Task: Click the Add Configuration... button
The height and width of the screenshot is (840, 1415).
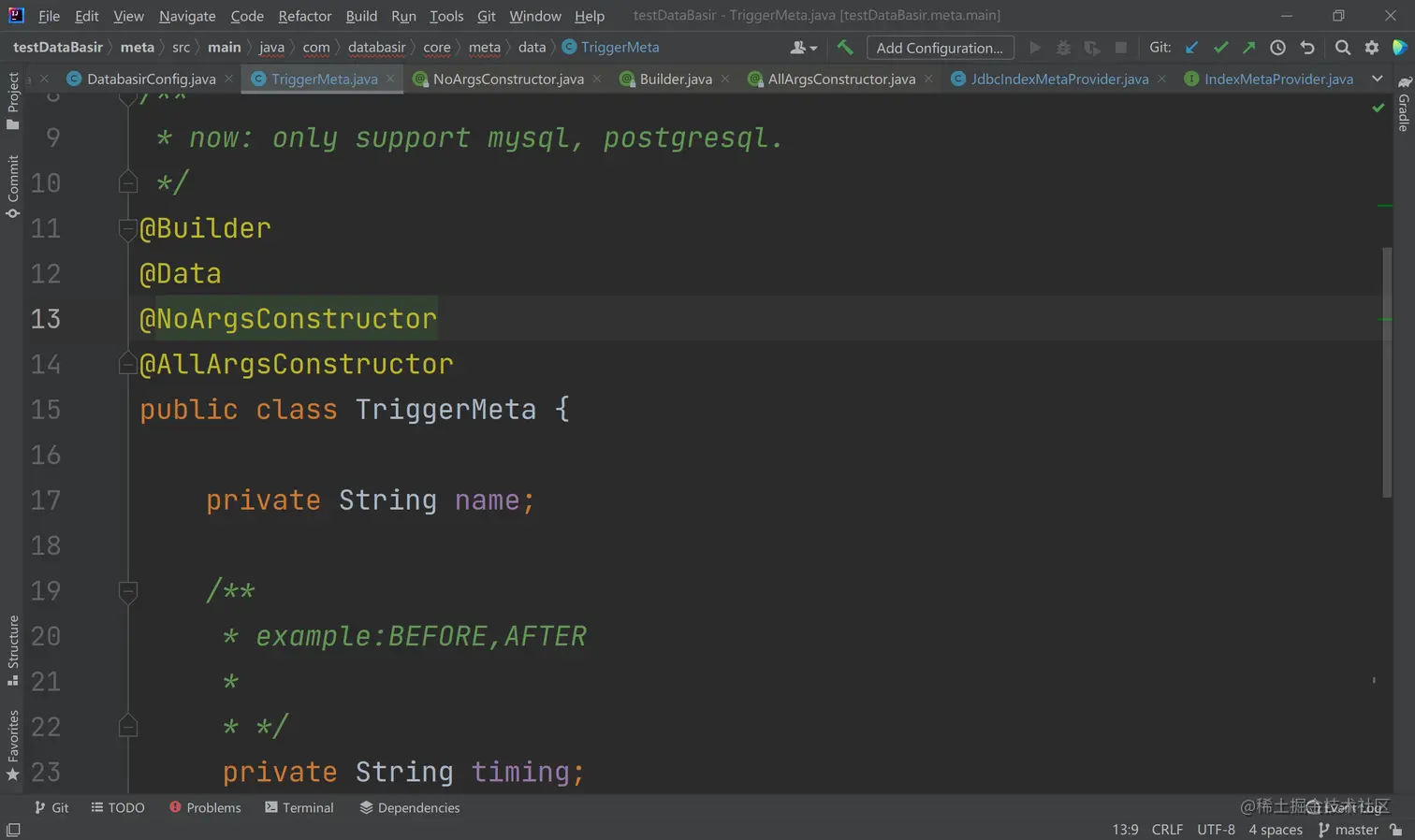Action: (x=940, y=48)
